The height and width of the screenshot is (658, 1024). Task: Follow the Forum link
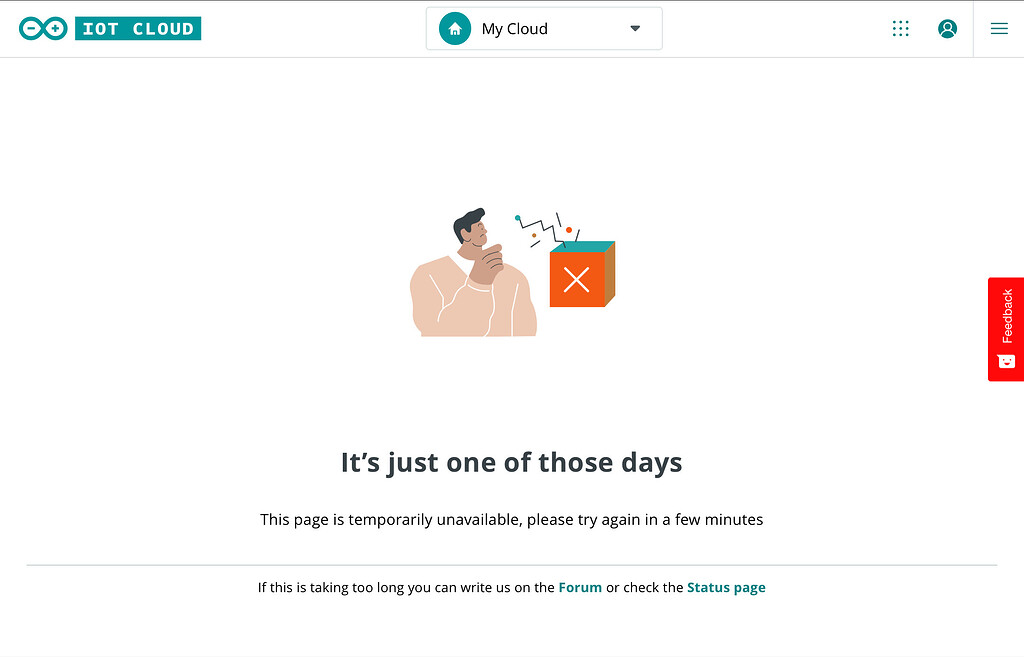[x=580, y=588]
